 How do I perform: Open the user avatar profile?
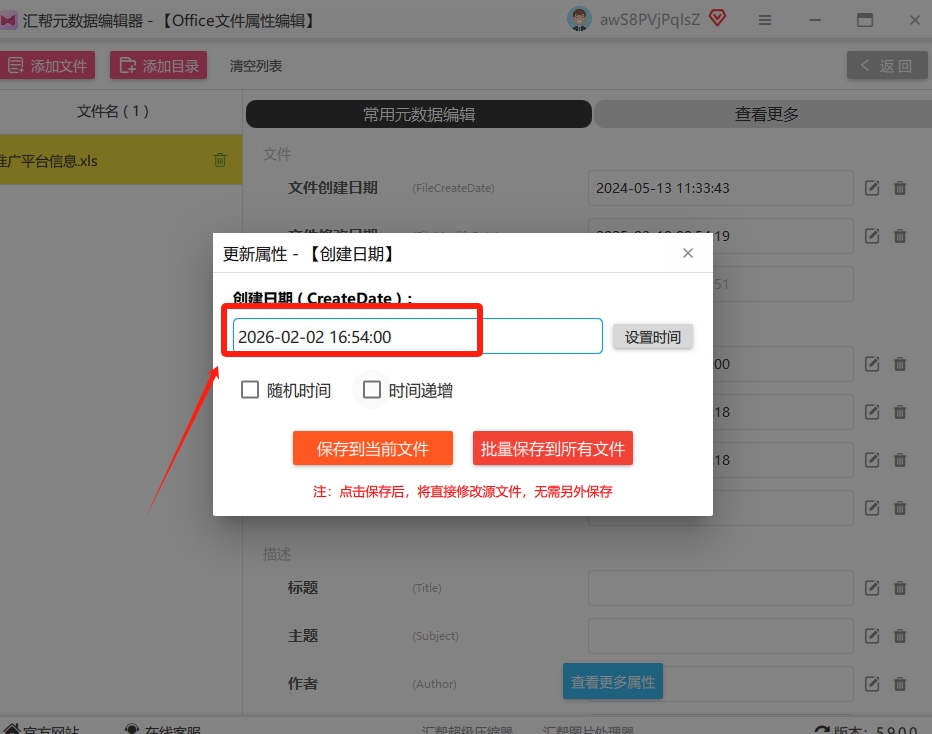coord(578,19)
